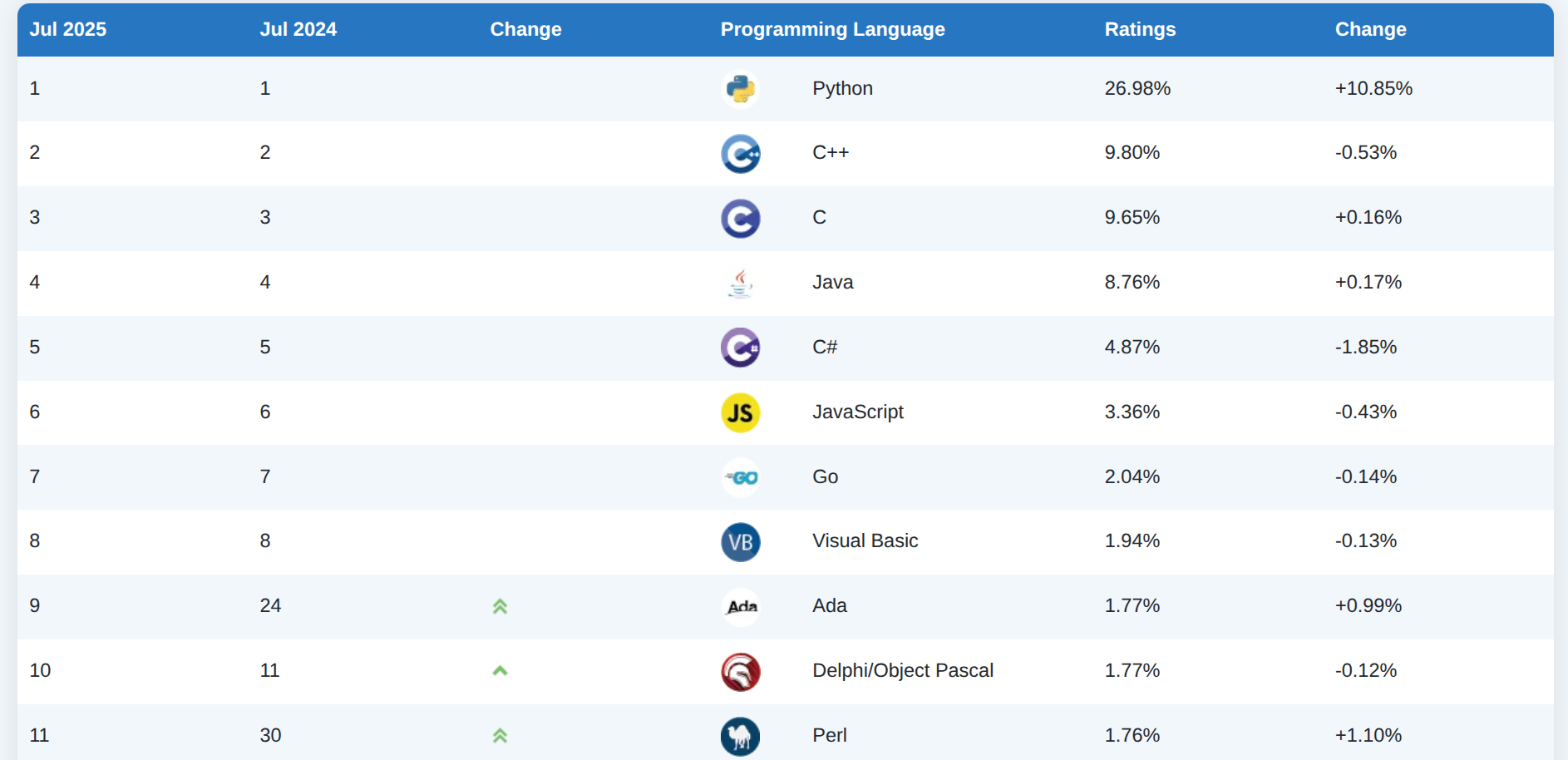Click the 9.65% rating value
This screenshot has width=1568, height=760.
(1132, 217)
